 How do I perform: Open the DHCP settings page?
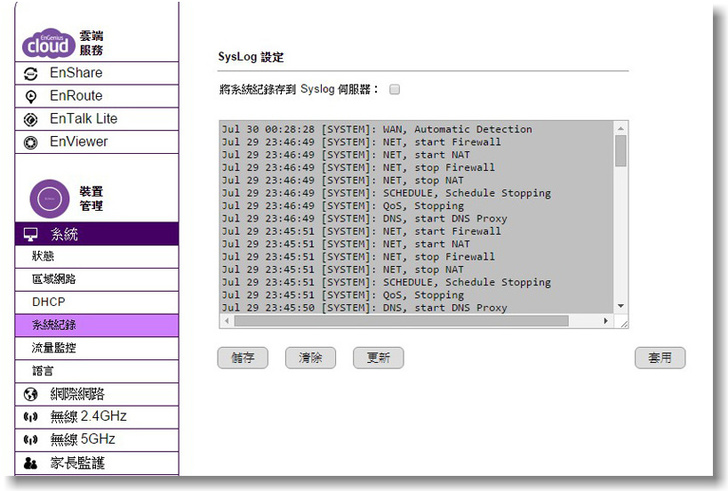point(48,302)
